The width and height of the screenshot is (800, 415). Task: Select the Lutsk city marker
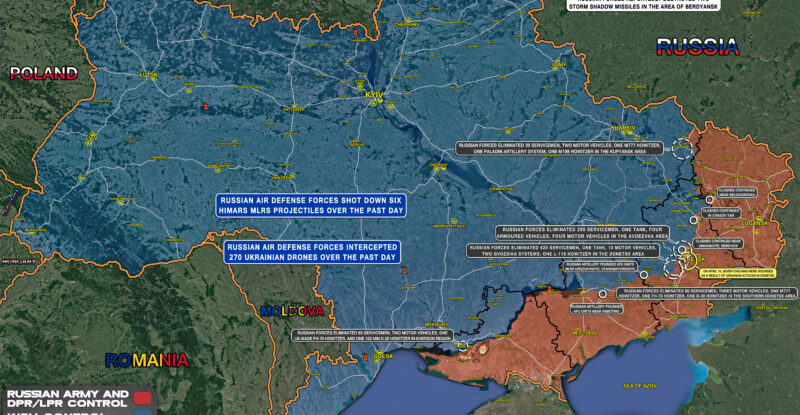(x=151, y=74)
